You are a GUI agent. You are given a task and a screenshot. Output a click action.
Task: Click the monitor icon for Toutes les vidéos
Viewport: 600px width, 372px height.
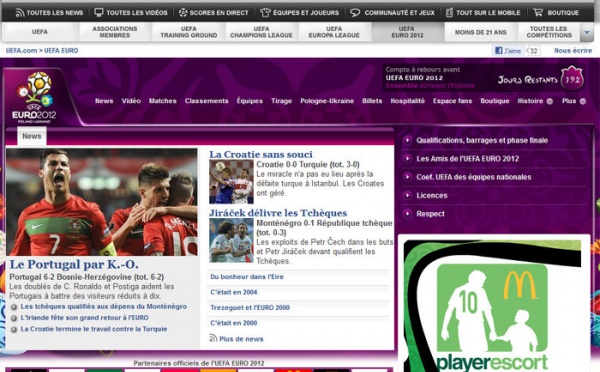[99, 12]
